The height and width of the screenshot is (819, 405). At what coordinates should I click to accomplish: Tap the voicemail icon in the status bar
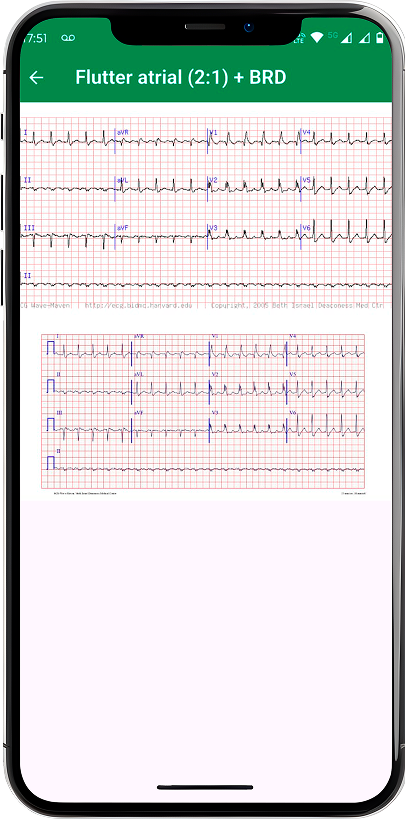pos(68,38)
